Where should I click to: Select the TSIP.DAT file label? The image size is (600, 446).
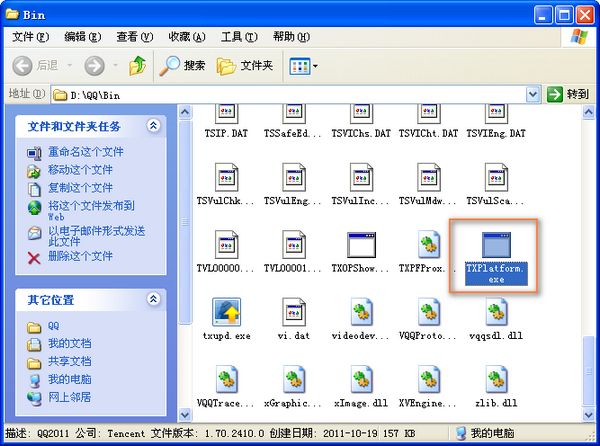click(226, 133)
